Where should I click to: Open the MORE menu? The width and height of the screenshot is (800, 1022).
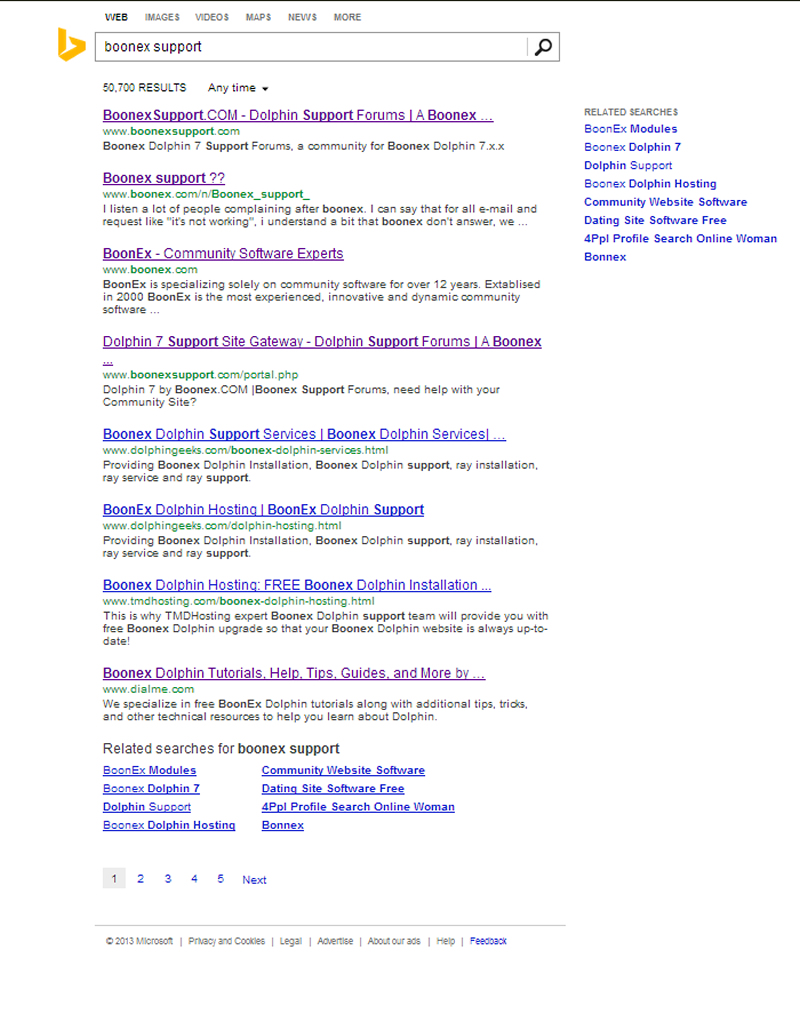click(x=347, y=17)
